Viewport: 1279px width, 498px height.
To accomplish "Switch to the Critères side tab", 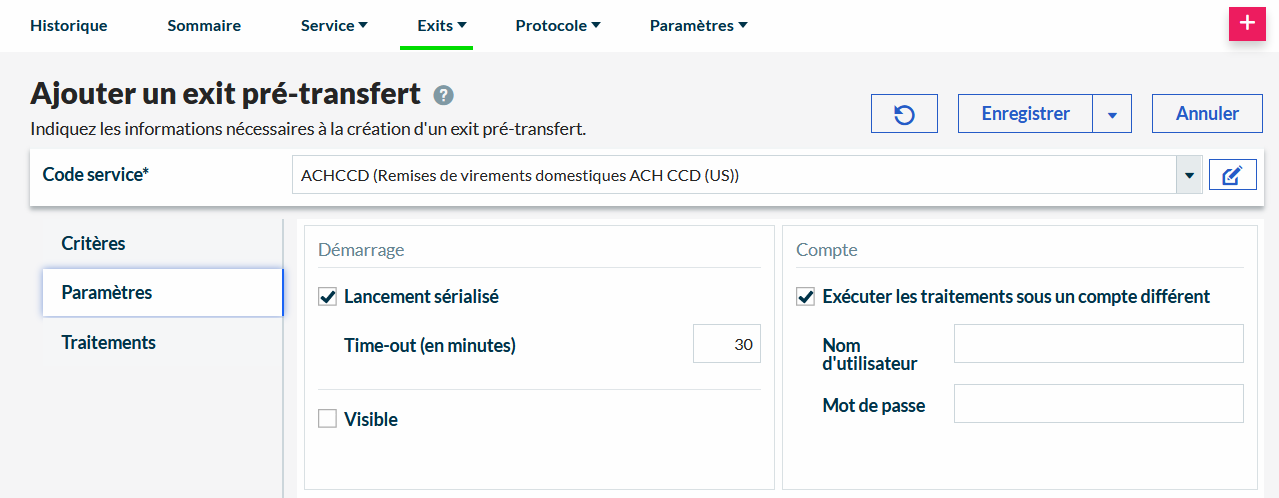I will (x=93, y=244).
